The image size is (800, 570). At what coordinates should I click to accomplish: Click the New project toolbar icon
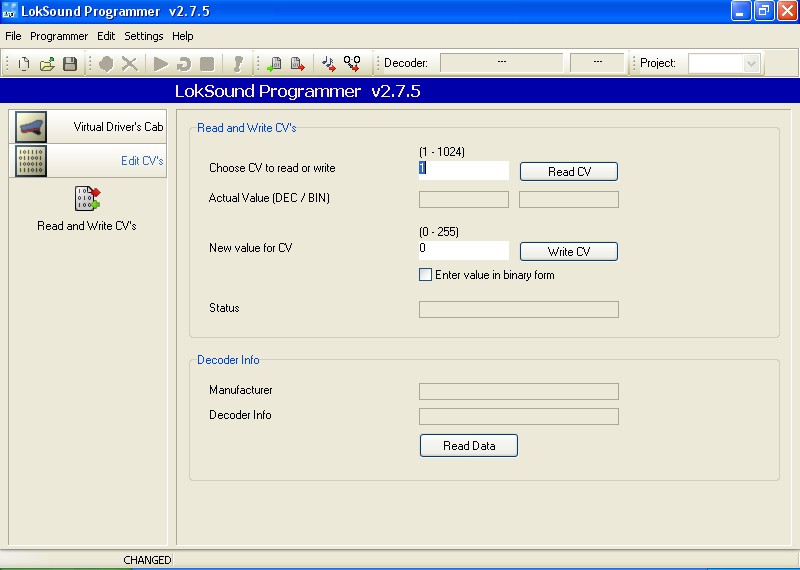(23, 64)
